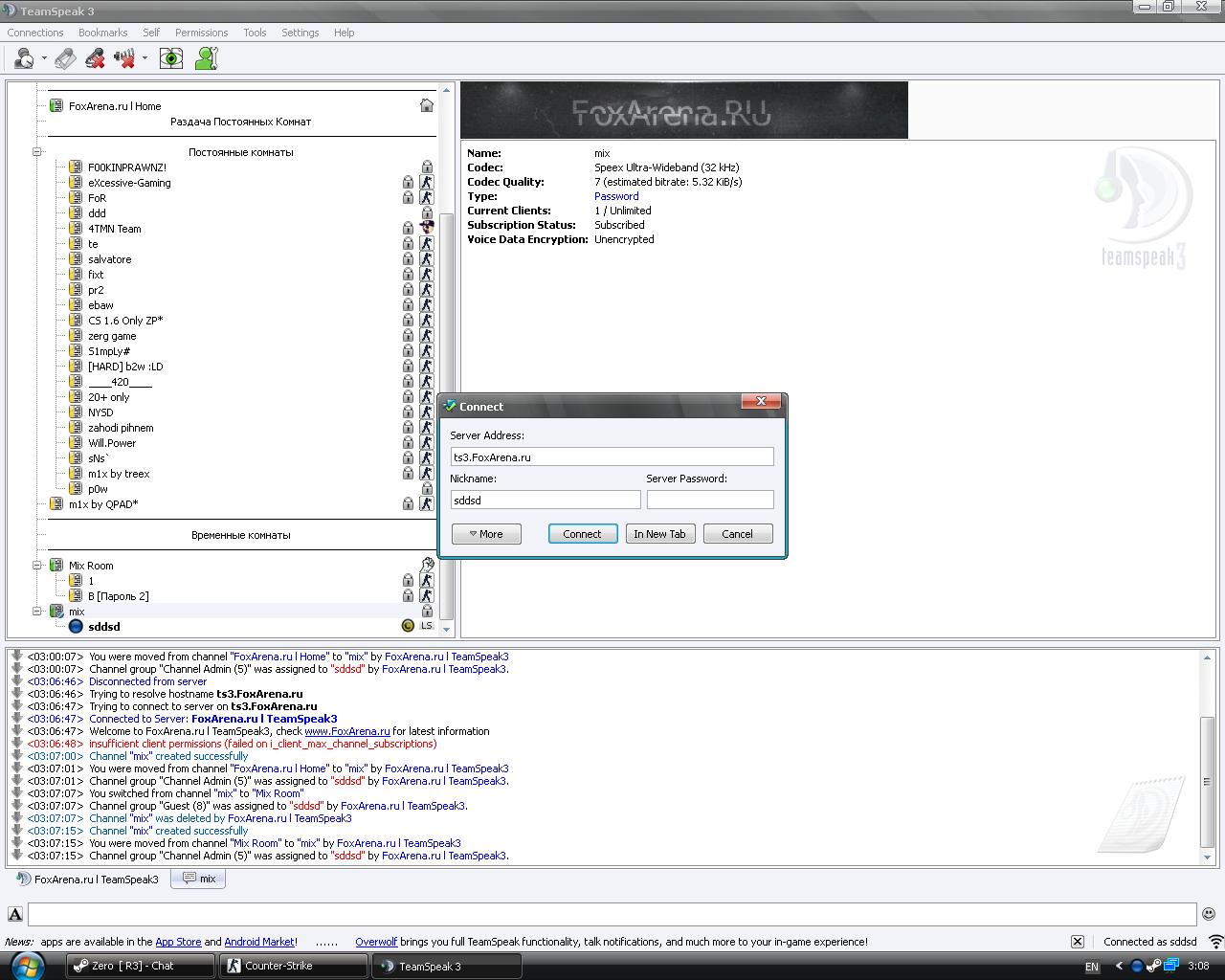This screenshot has width=1225, height=980.
Task: Open Counter-Strike from the taskbar
Action: (294, 966)
